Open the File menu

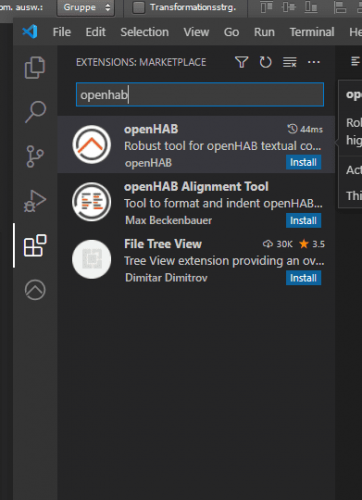pyautogui.click(x=62, y=32)
